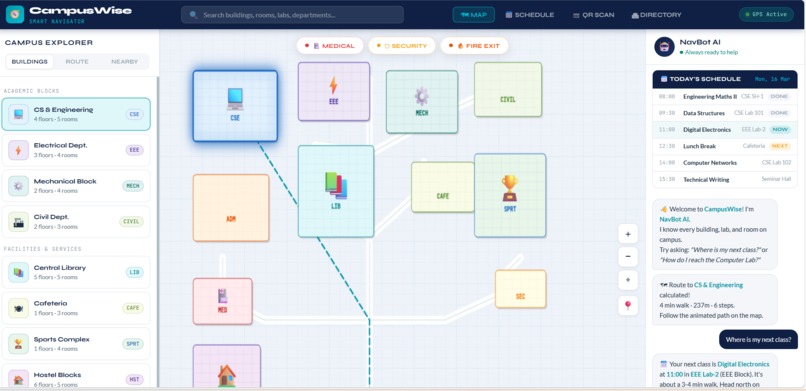This screenshot has width=806, height=391.
Task: Click the Sports Complex trophy icon in list
Action: (19, 344)
